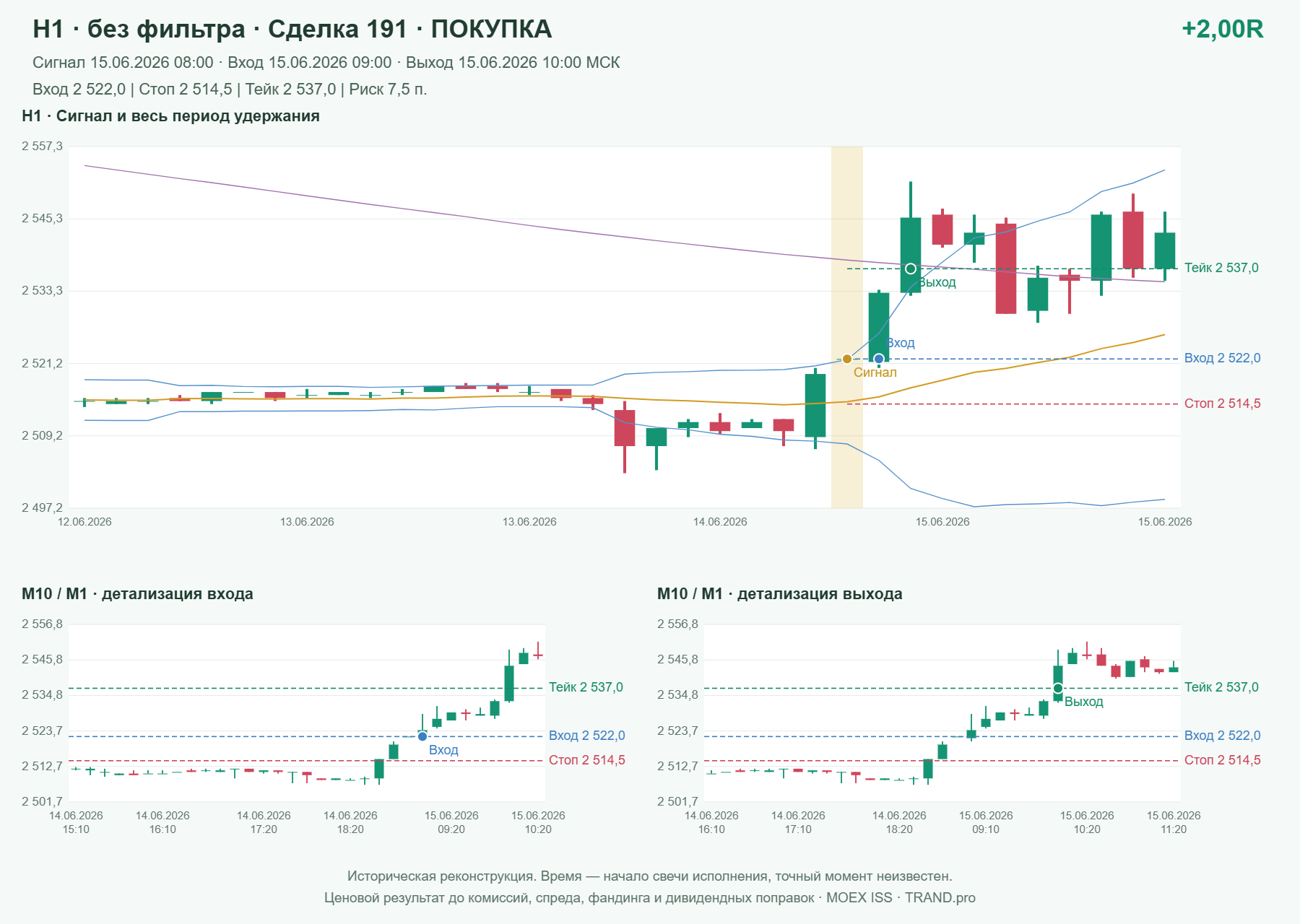This screenshot has height=924, width=1300.
Task: Click the '2 533,3' price axis label
Action: (x=42, y=291)
